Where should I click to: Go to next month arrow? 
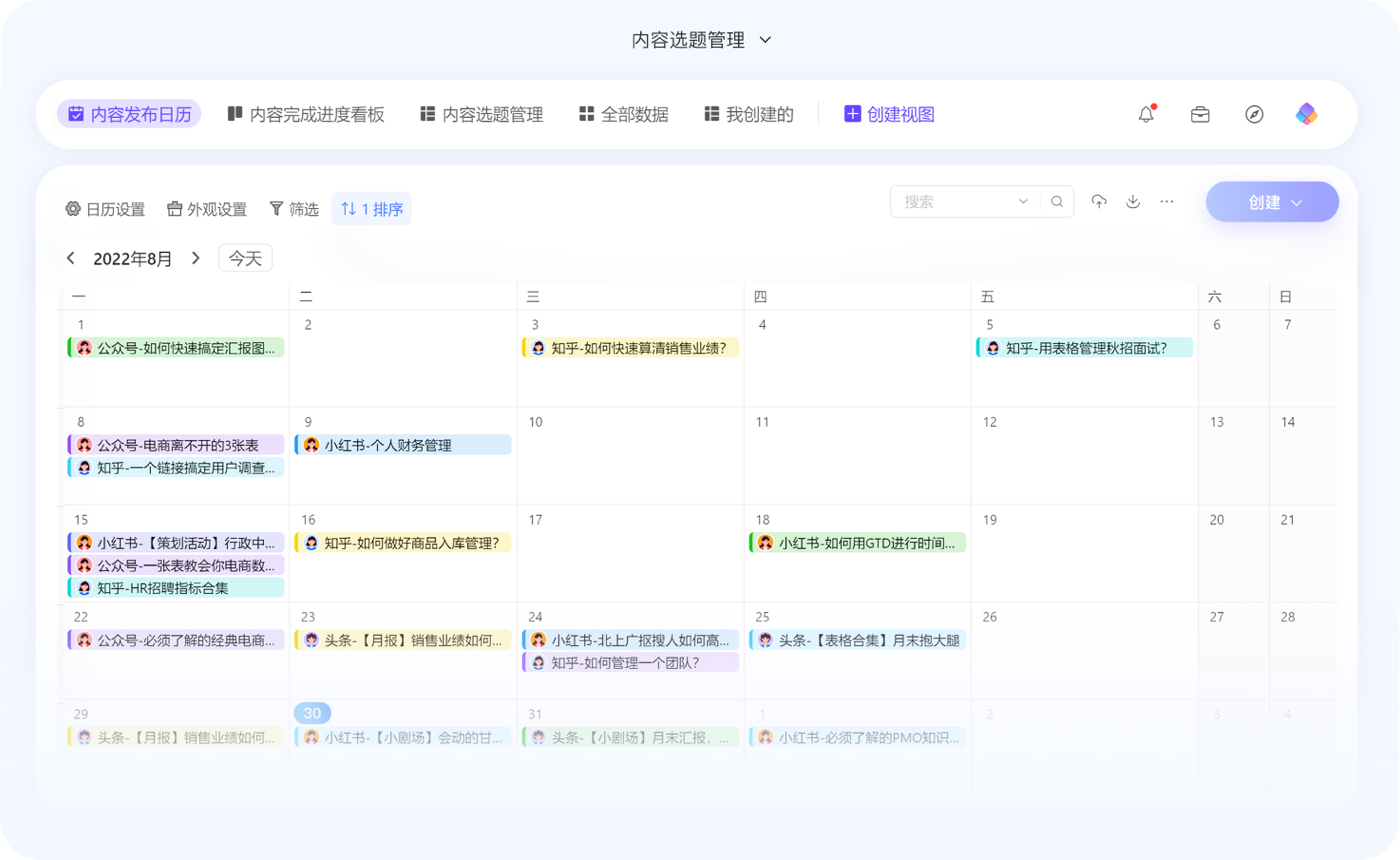(196, 258)
